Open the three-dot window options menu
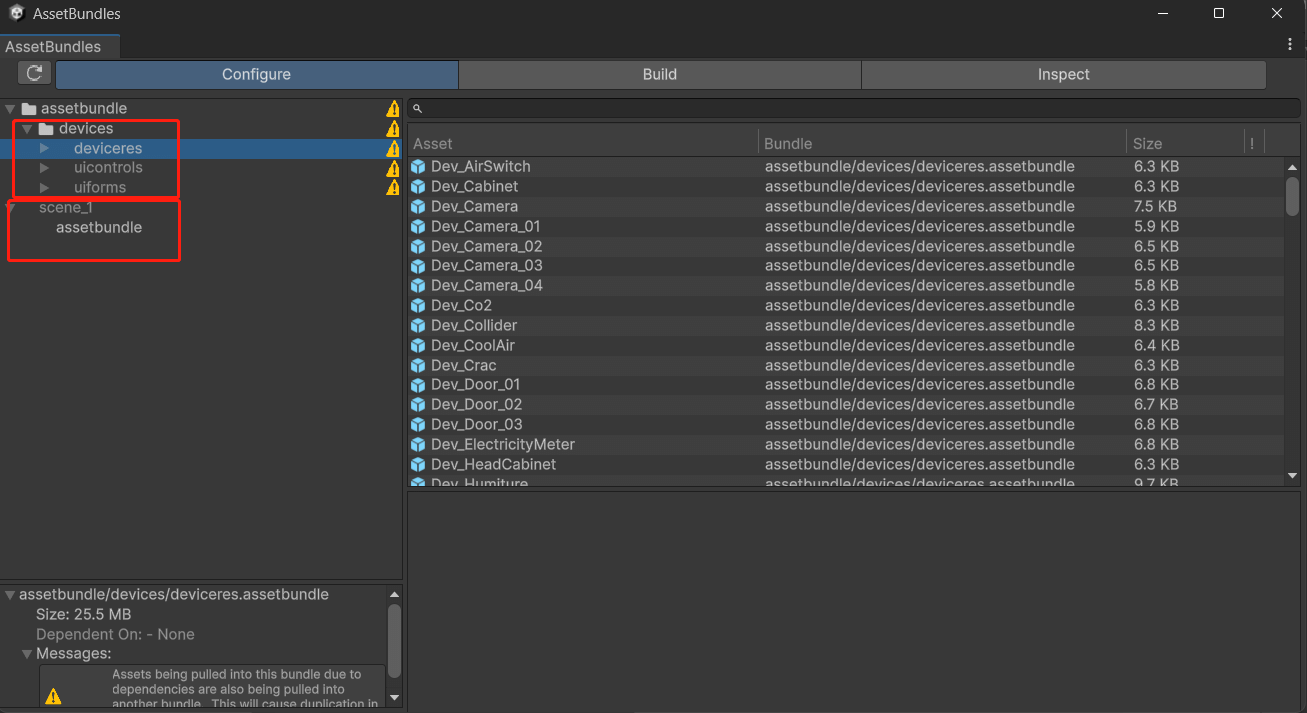This screenshot has width=1307, height=713. click(1290, 45)
